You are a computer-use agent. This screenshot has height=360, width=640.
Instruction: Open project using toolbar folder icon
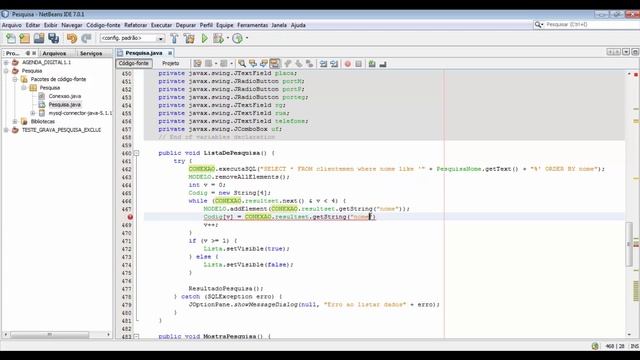pyautogui.click(x=39, y=38)
